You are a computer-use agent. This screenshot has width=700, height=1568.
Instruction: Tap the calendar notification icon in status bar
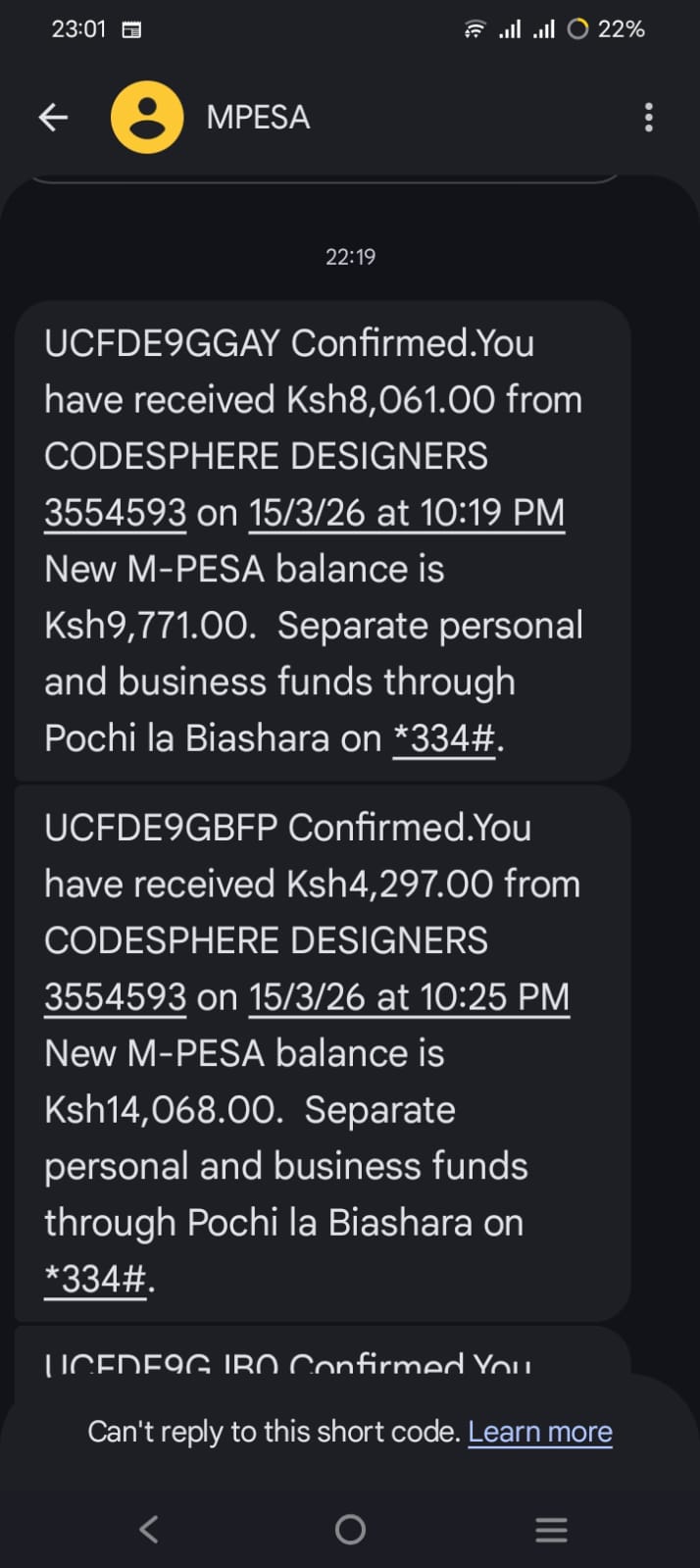pyautogui.click(x=131, y=29)
